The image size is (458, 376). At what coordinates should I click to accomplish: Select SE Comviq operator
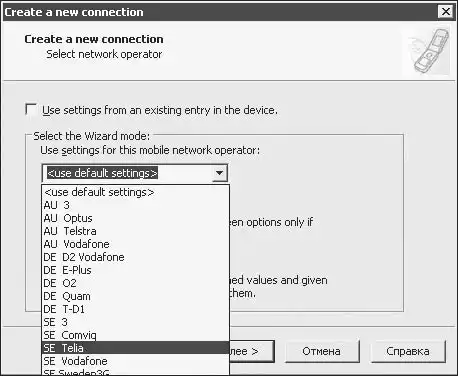[x=135, y=335]
